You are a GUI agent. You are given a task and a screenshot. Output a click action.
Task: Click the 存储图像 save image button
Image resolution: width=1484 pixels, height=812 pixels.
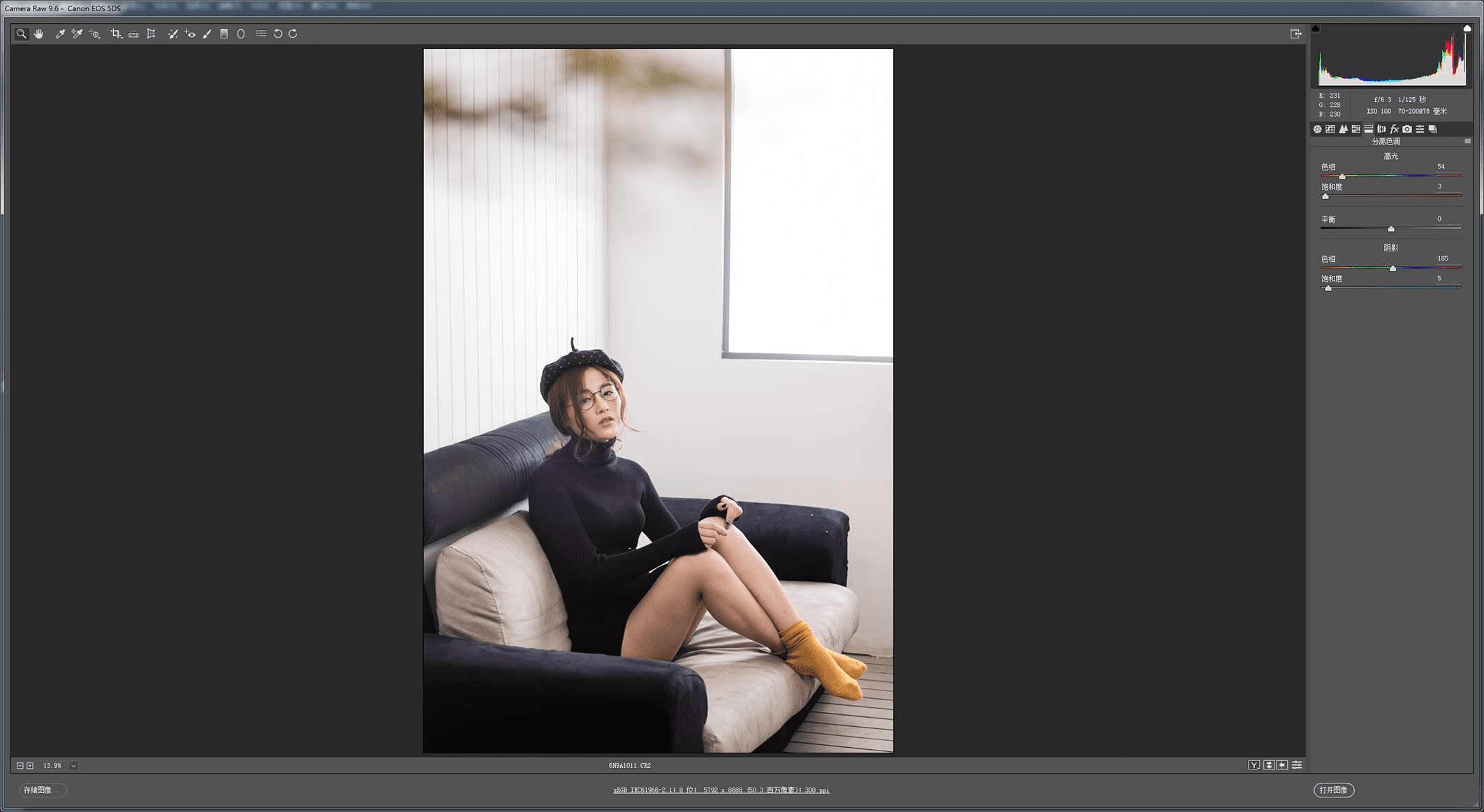tap(42, 790)
